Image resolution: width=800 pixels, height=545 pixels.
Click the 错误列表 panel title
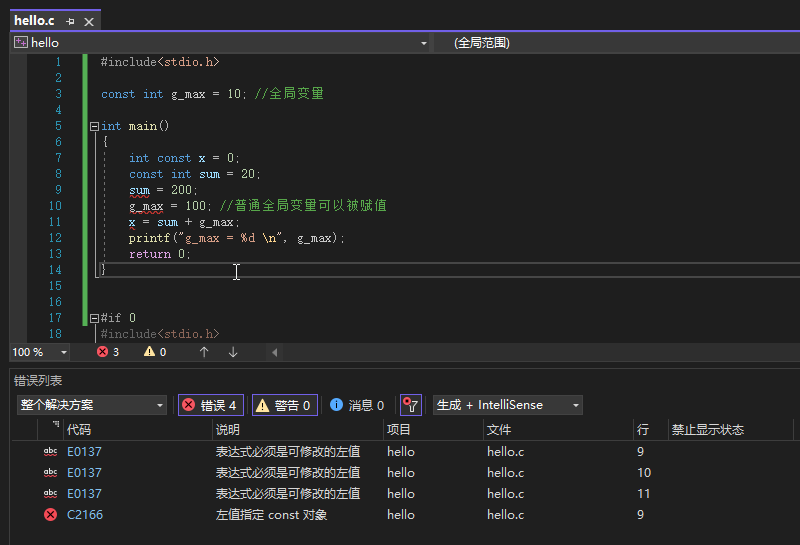(x=38, y=381)
